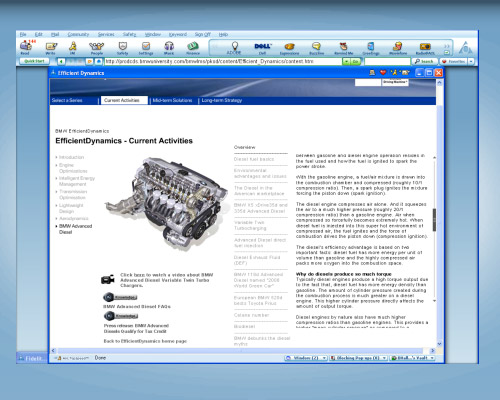Open the Sign Off menu
The image size is (500, 400).
tap(203, 34)
